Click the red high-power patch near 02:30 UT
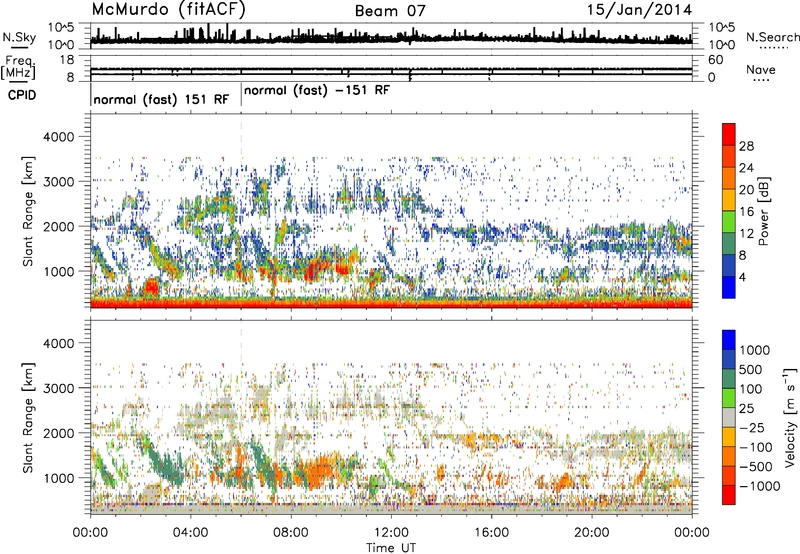 click(151, 287)
